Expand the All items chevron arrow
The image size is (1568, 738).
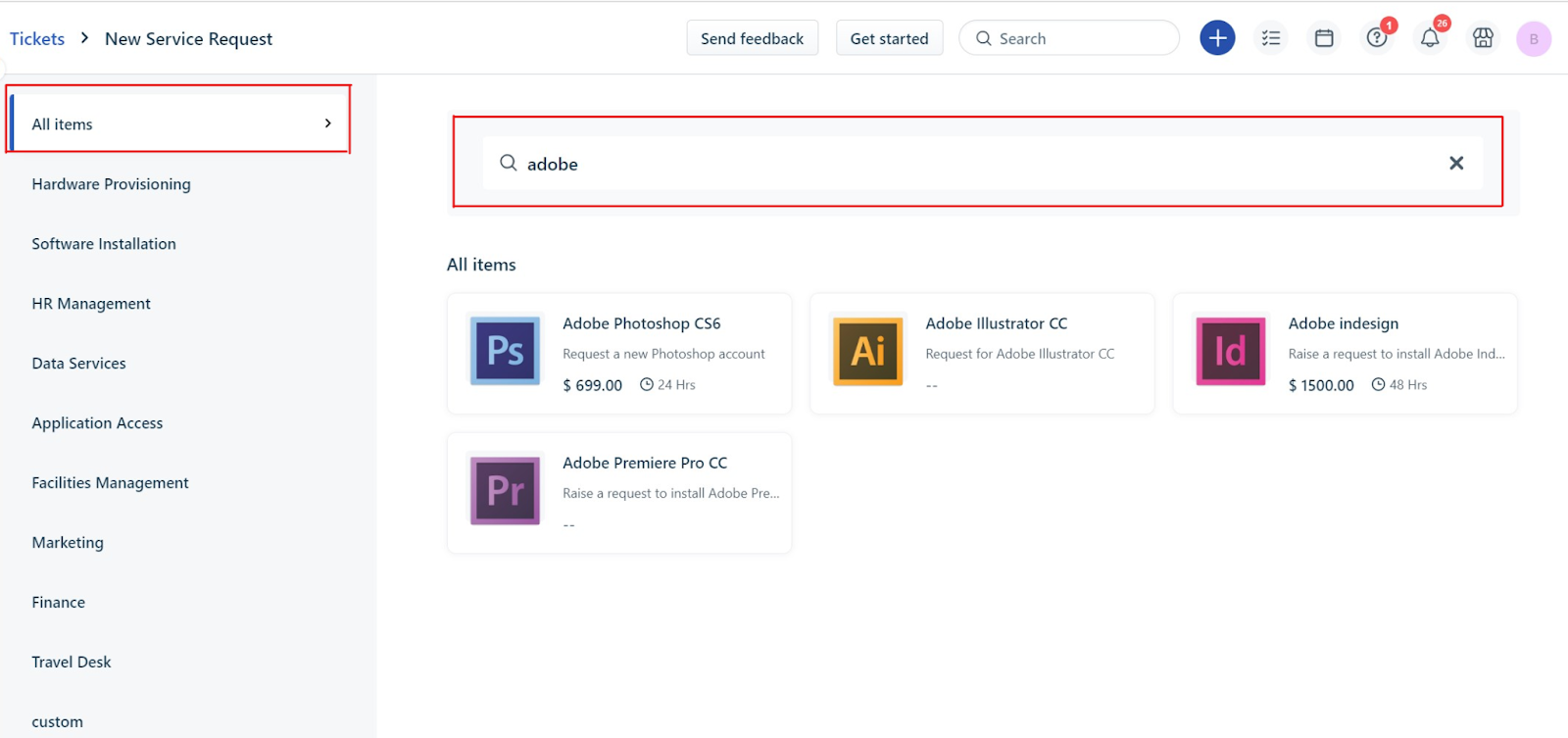(328, 123)
